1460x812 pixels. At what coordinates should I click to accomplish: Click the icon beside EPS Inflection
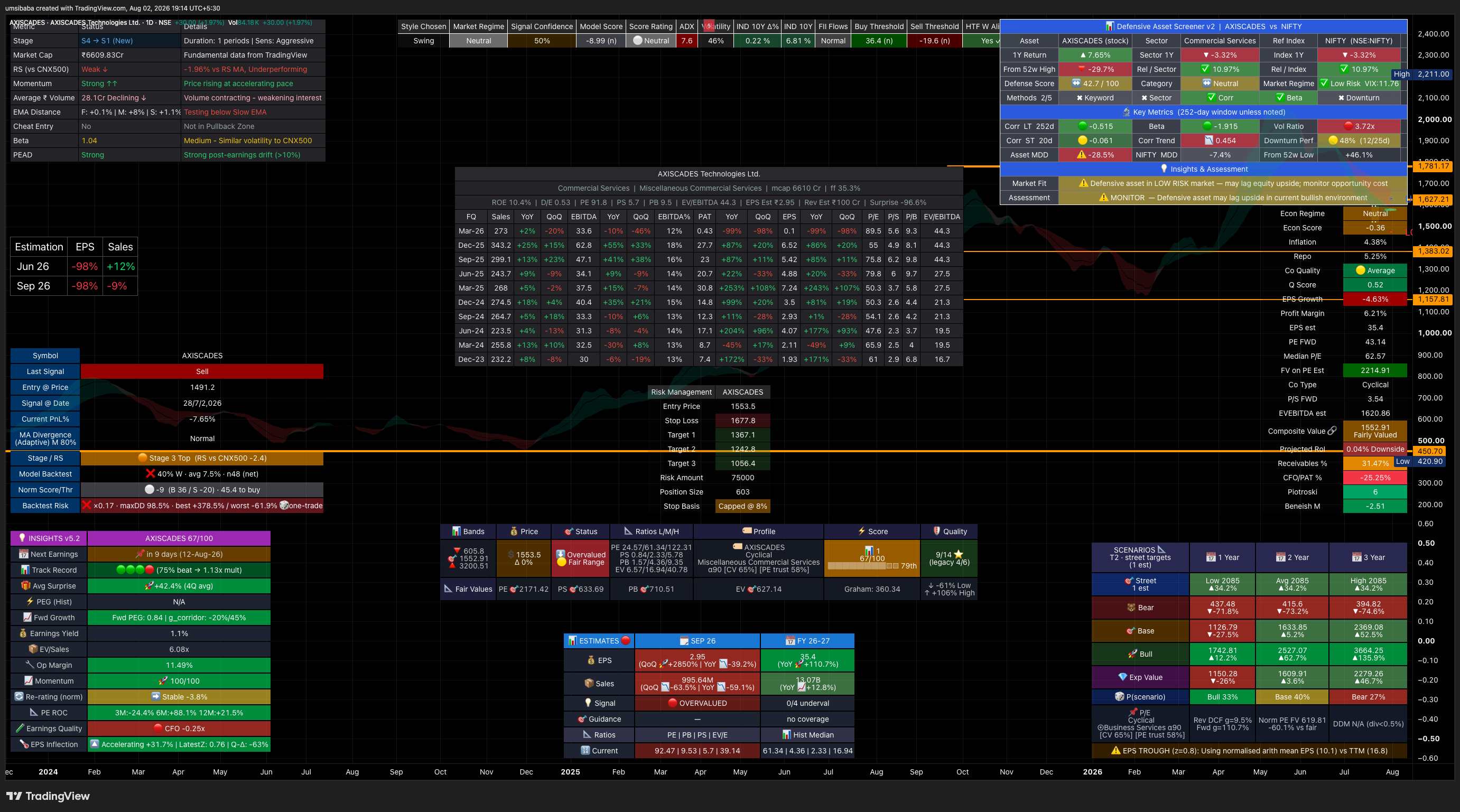pyautogui.click(x=24, y=744)
